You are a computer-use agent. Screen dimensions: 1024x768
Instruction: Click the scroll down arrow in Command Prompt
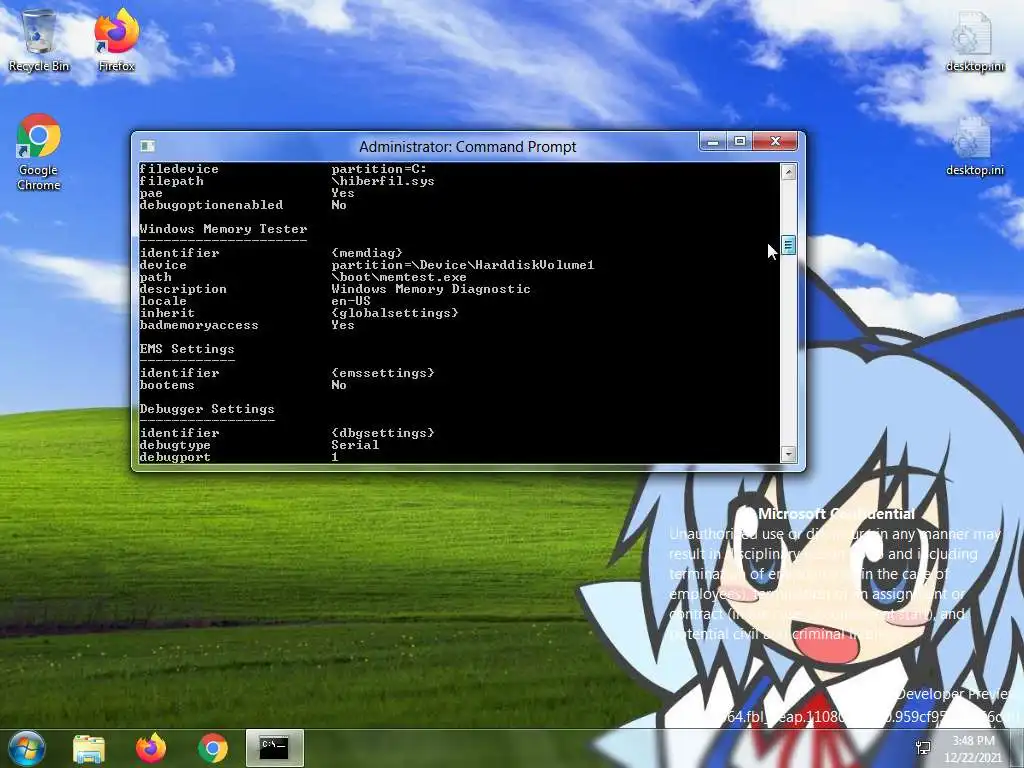pos(788,454)
